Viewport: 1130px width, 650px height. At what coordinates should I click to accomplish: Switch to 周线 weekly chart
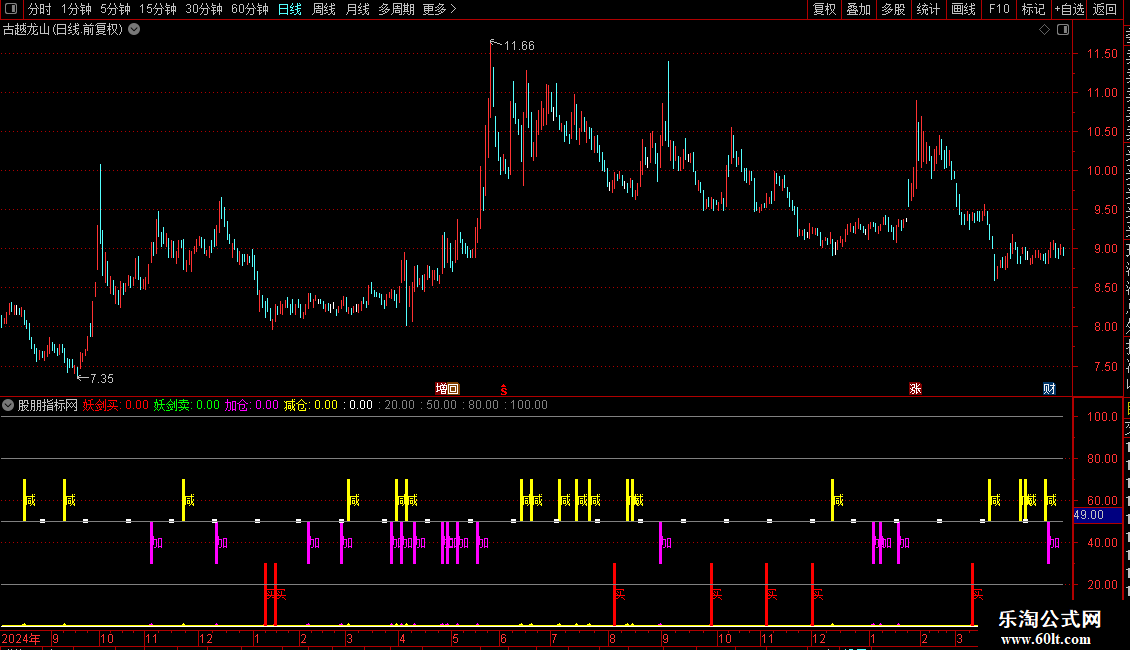pos(324,9)
